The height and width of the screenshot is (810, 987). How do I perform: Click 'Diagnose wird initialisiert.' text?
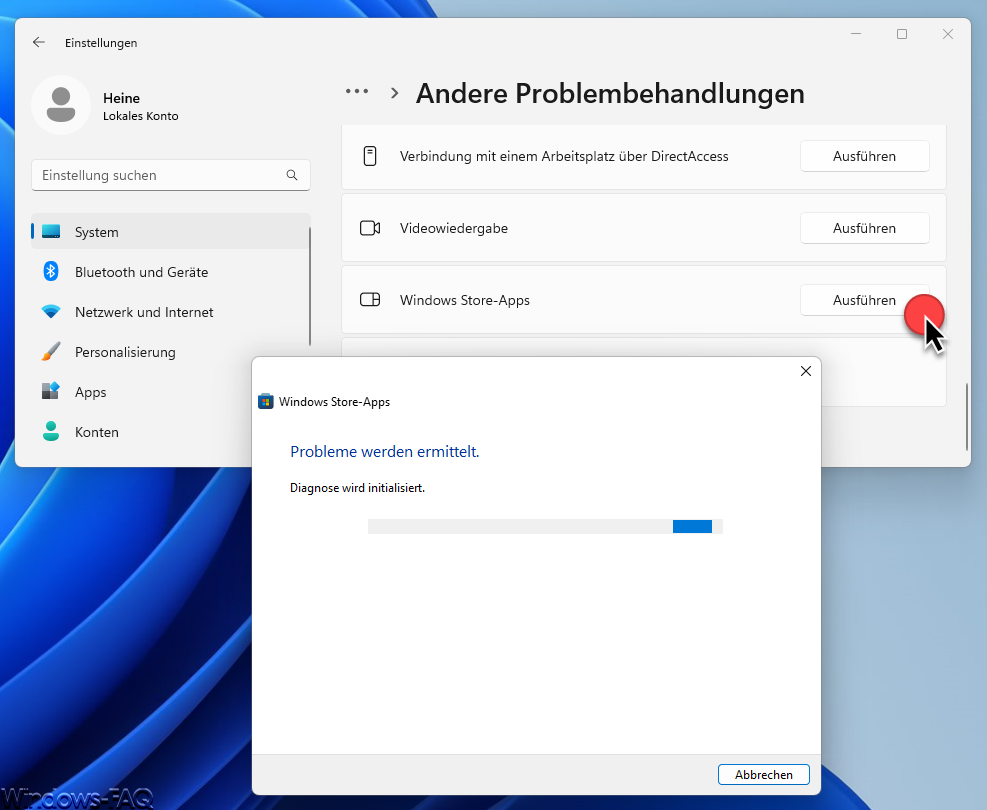pyautogui.click(x=357, y=488)
